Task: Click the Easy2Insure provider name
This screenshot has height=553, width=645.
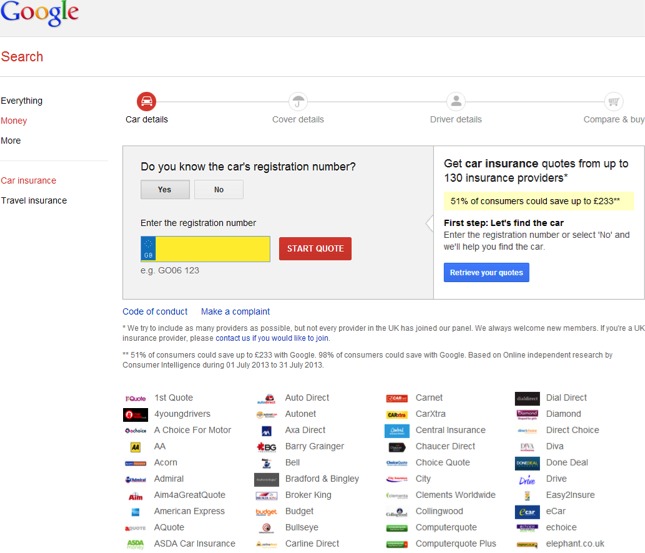Action: [x=570, y=495]
